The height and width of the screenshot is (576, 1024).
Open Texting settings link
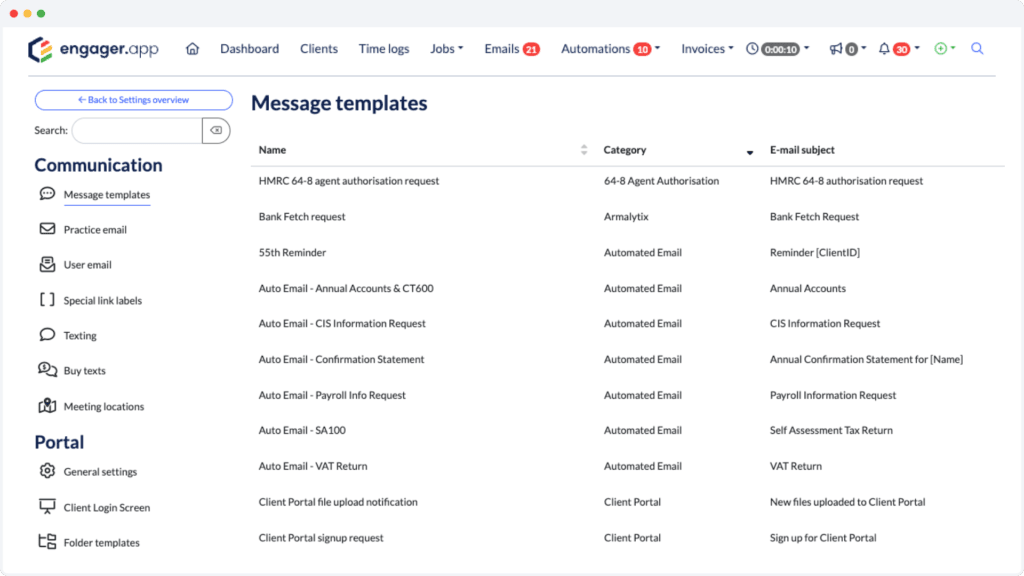(80, 336)
